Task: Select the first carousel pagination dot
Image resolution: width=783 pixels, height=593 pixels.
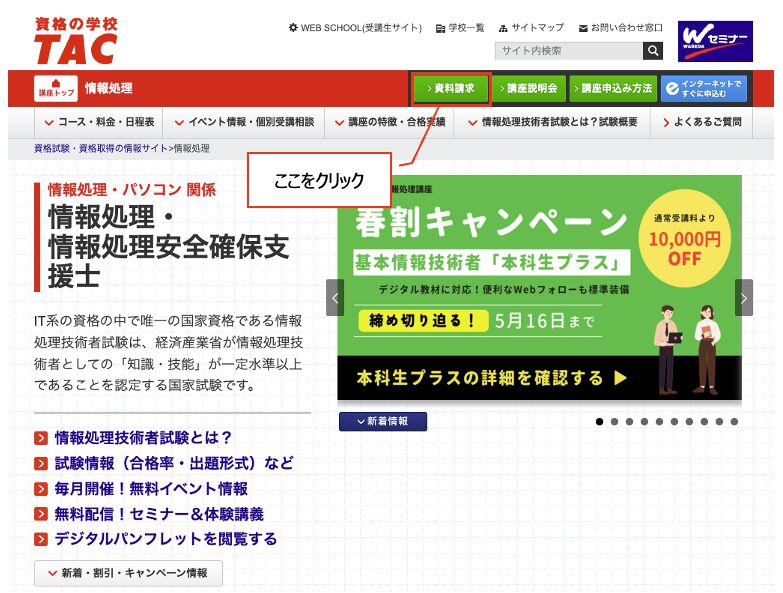Action: [x=599, y=422]
